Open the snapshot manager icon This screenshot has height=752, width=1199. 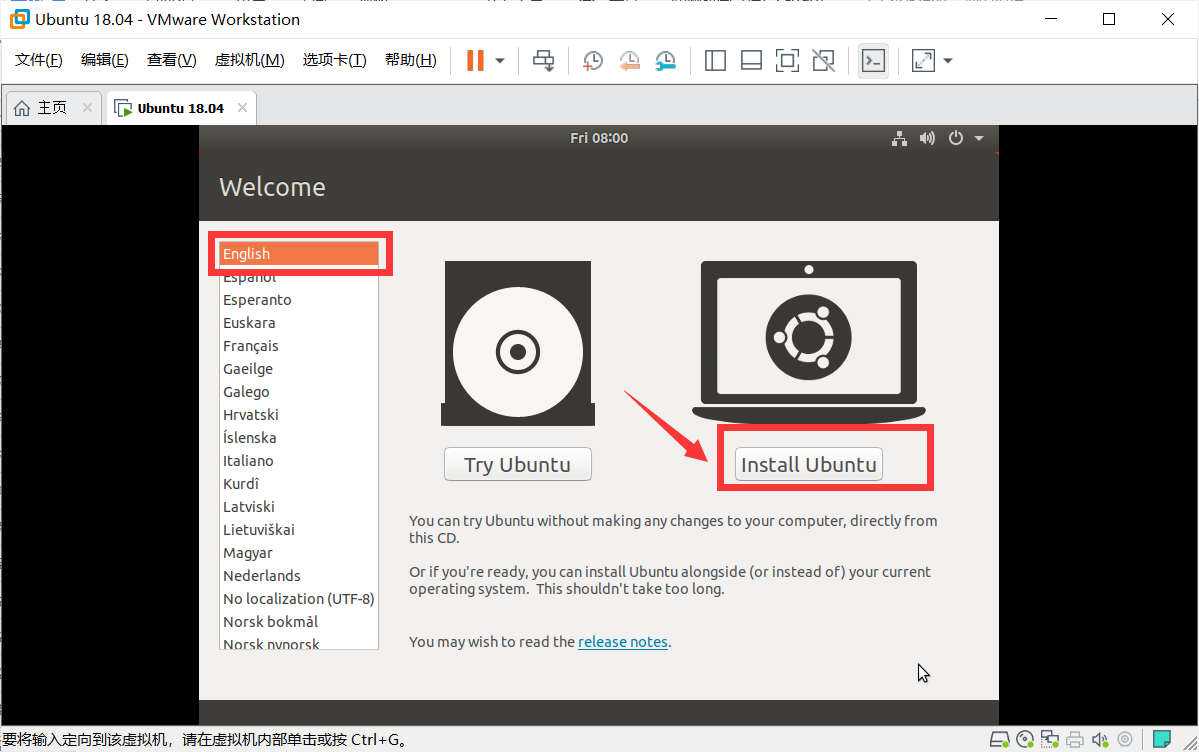point(666,60)
